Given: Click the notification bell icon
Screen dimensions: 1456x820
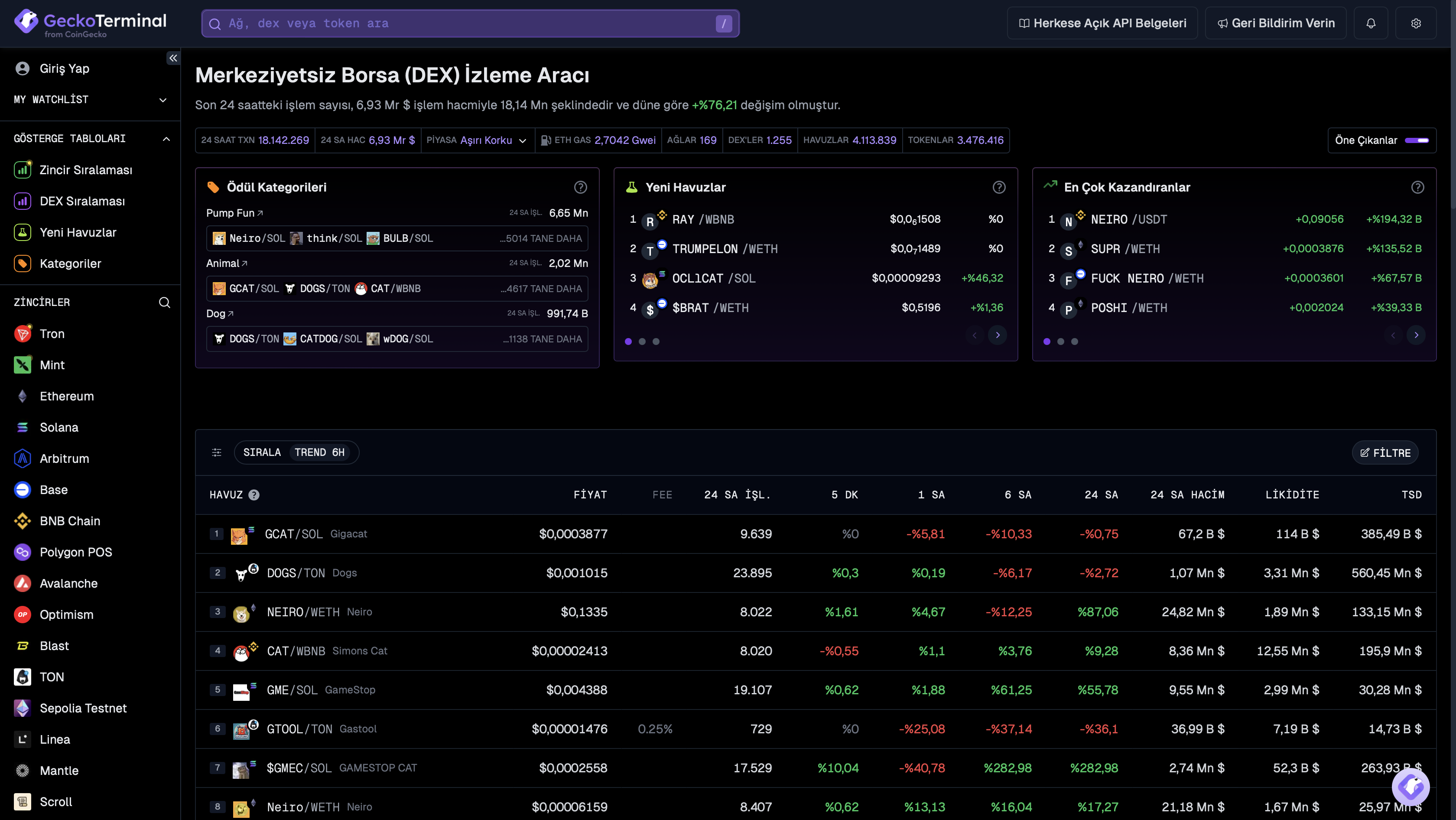Looking at the screenshot, I should [x=1371, y=23].
